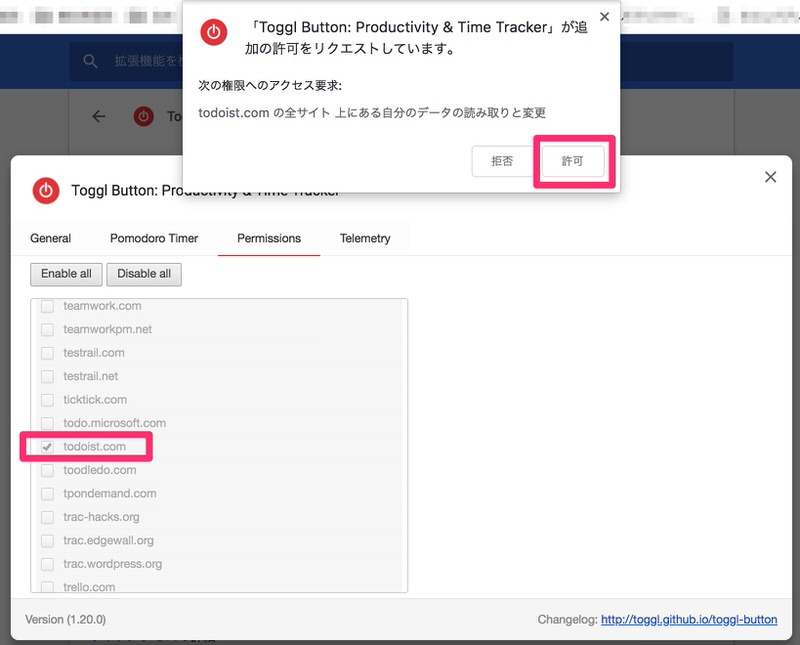Enable the trac.wordpress.org checkbox
Viewport: 800px width, 645px height.
point(47,564)
